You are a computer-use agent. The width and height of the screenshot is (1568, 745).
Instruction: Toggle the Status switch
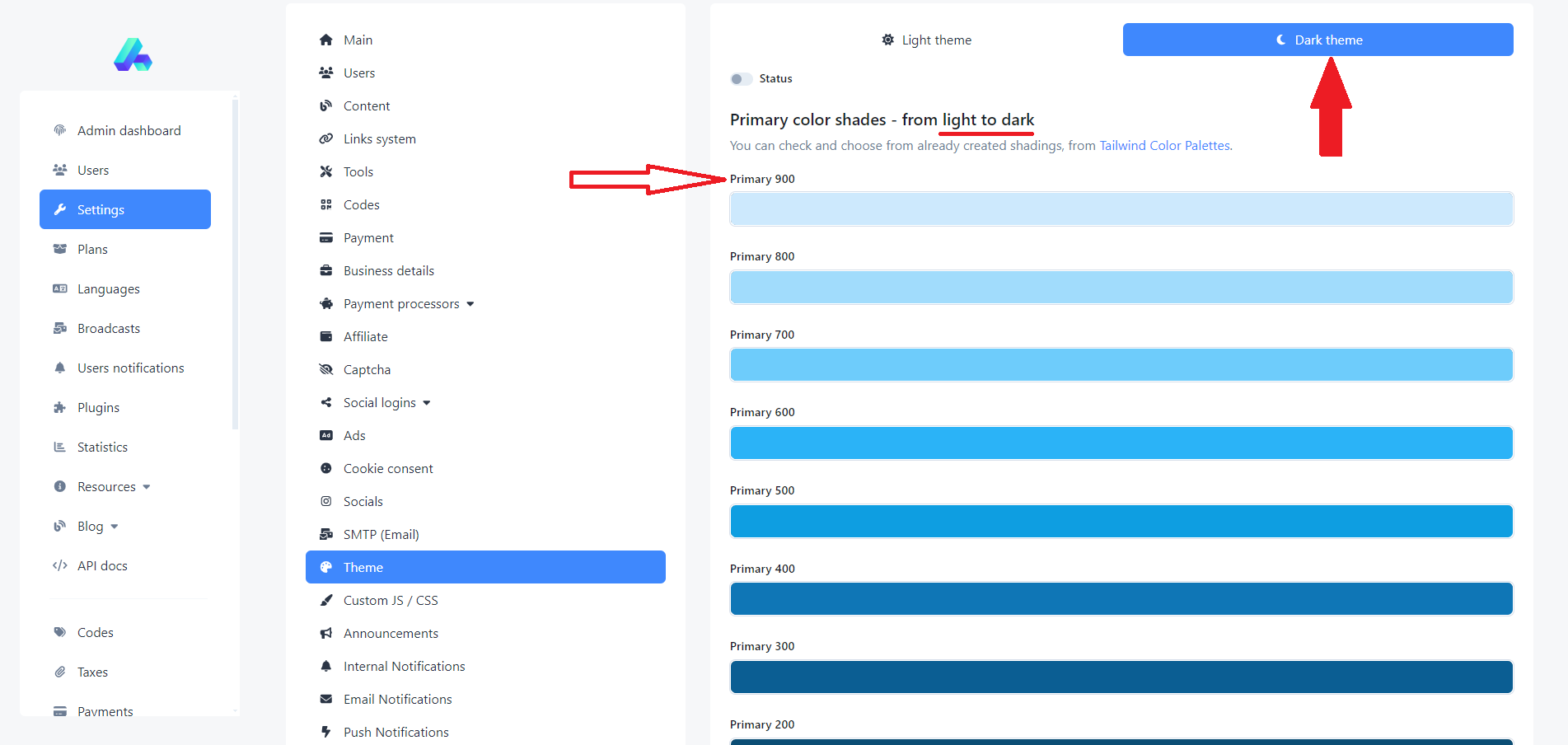741,79
